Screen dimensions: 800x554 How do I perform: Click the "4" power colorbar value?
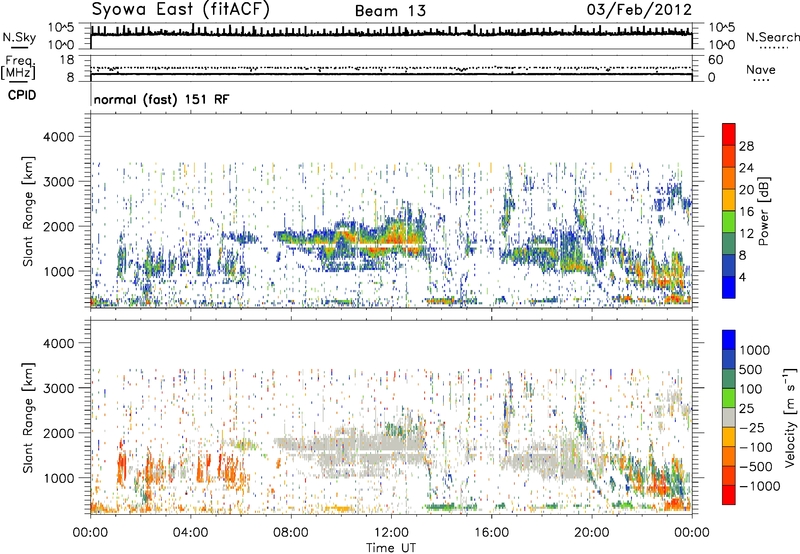[x=742, y=278]
